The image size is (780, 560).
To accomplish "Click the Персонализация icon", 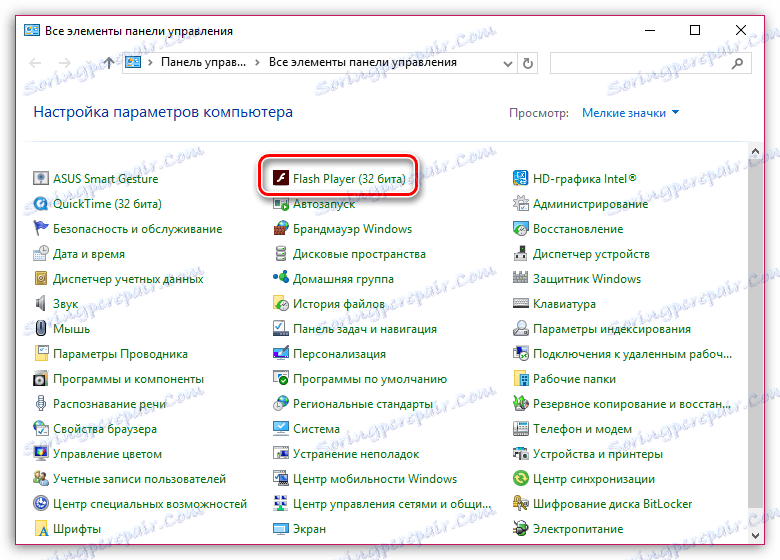I will [x=281, y=354].
